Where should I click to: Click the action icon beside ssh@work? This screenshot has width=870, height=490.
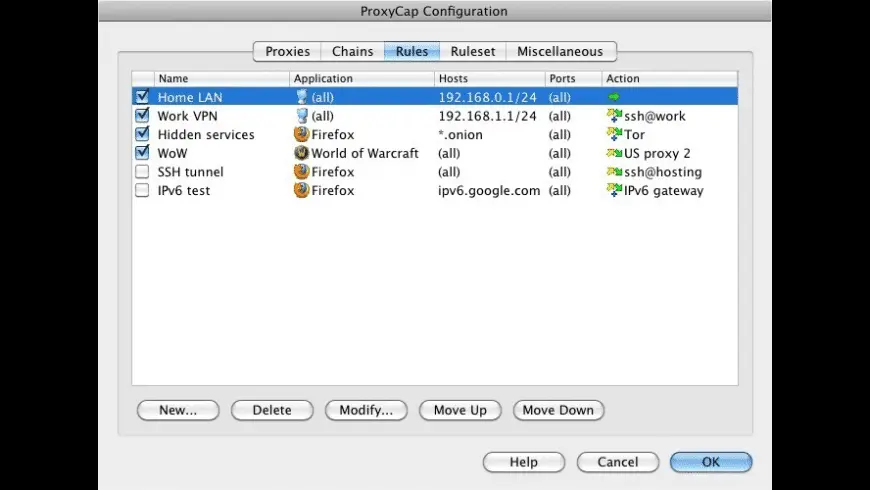click(614, 115)
